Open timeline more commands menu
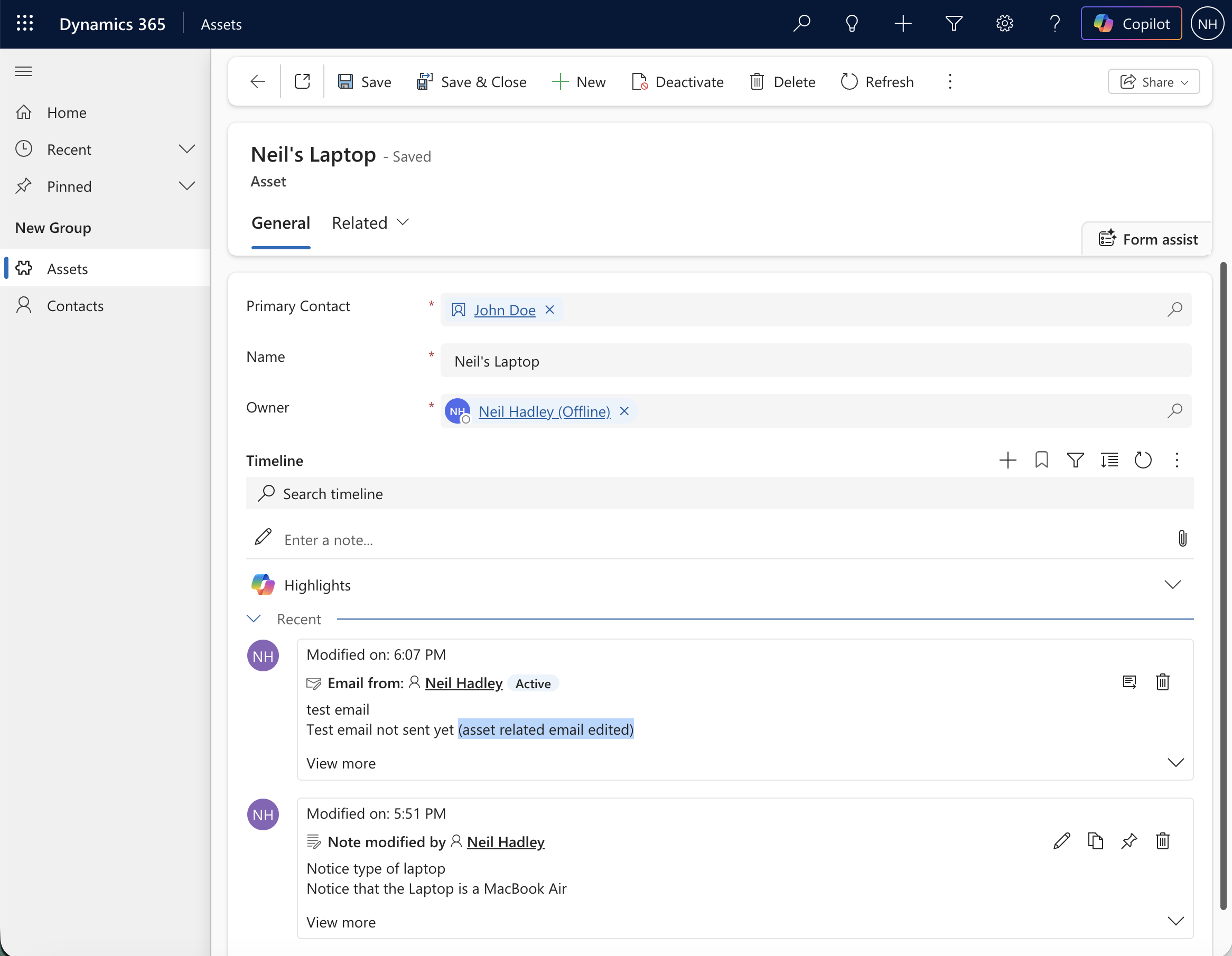 (x=1177, y=460)
